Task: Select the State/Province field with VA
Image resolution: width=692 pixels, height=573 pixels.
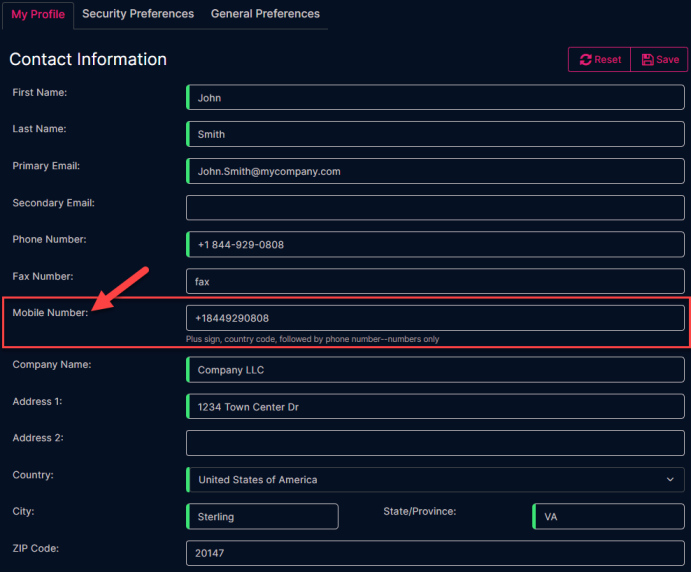Action: click(x=609, y=516)
